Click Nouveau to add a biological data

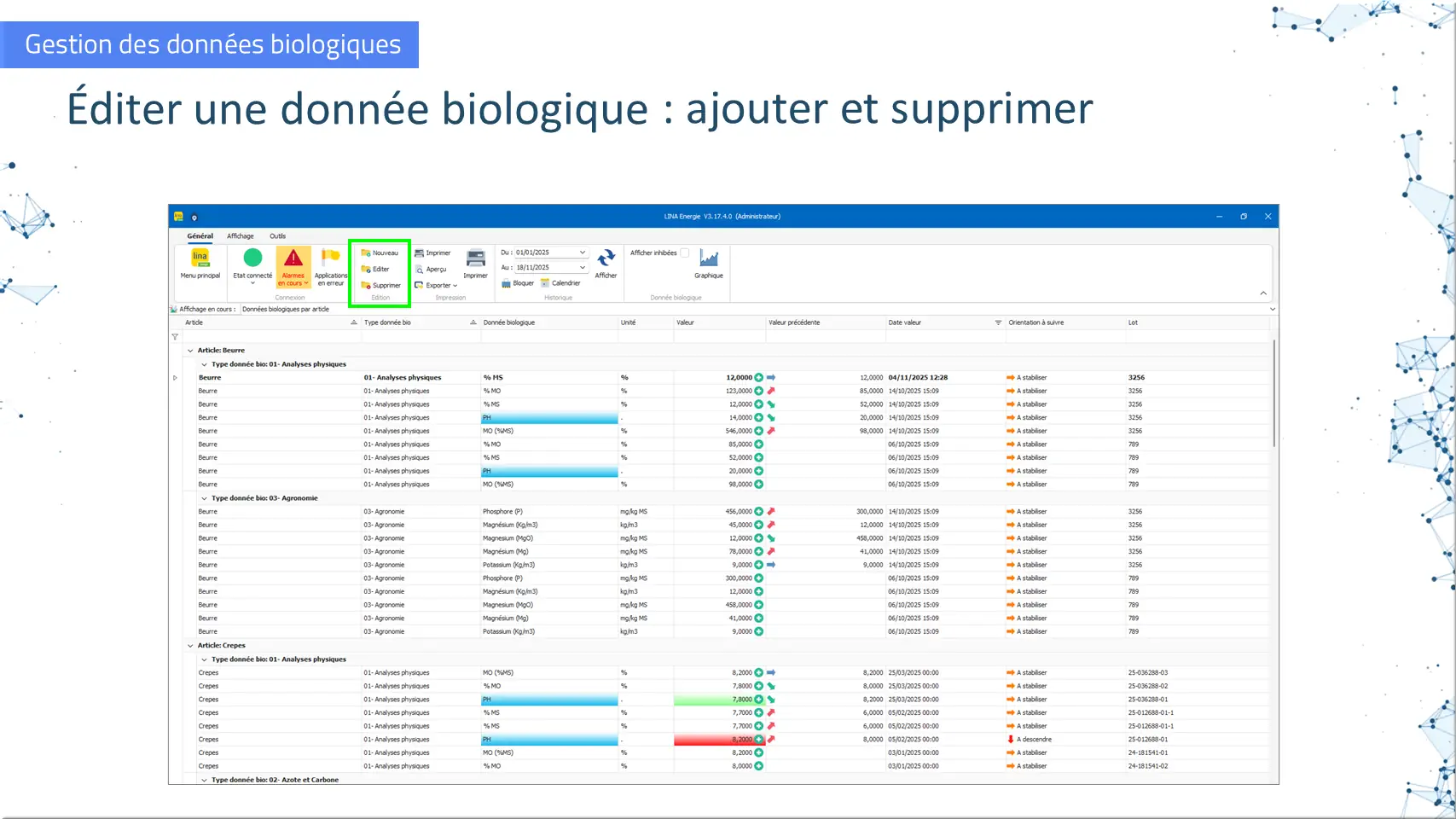click(x=380, y=253)
